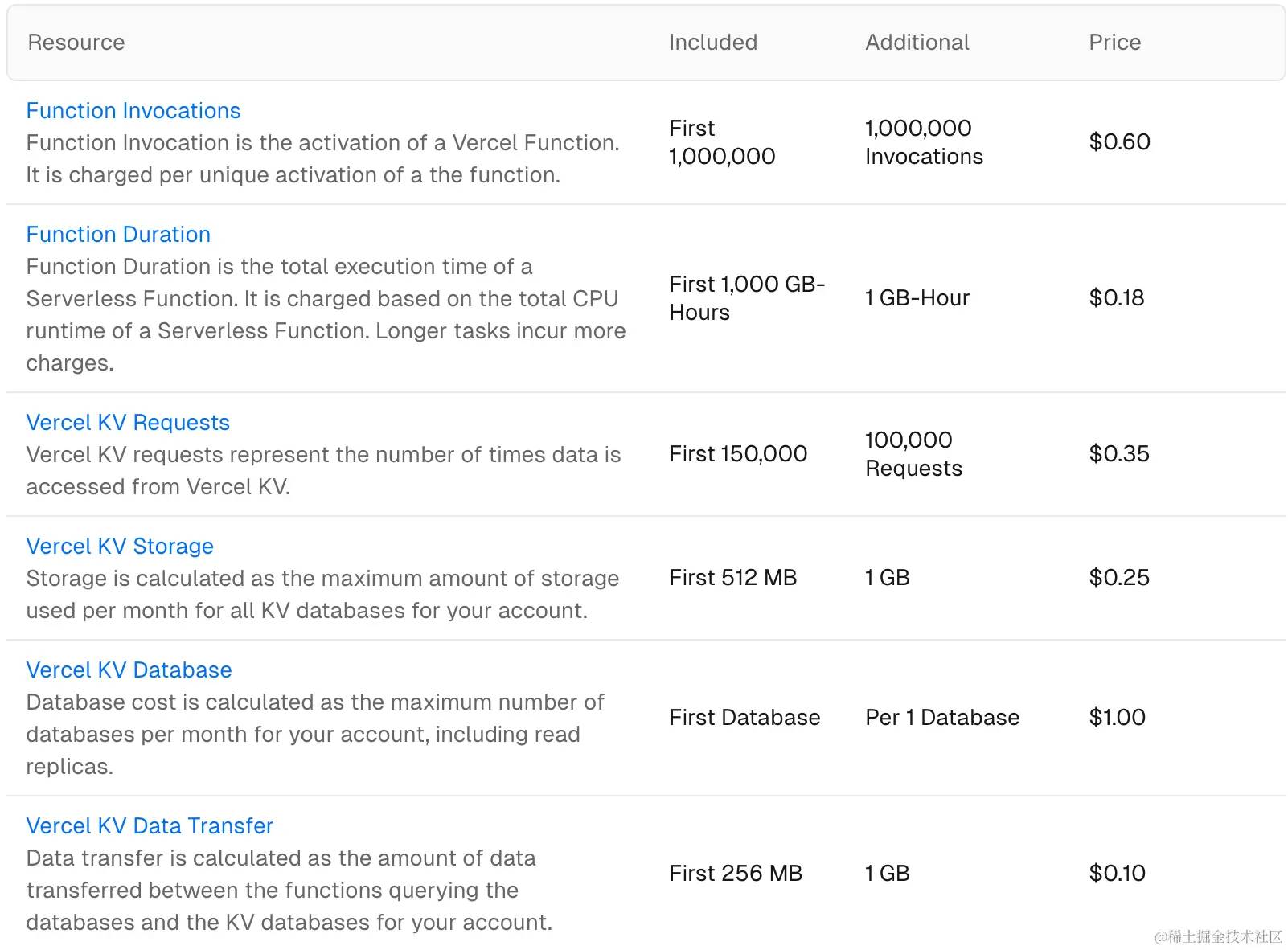This screenshot has height=950, width=1288.
Task: Click the First 150,000 included cell
Action: coord(738,454)
